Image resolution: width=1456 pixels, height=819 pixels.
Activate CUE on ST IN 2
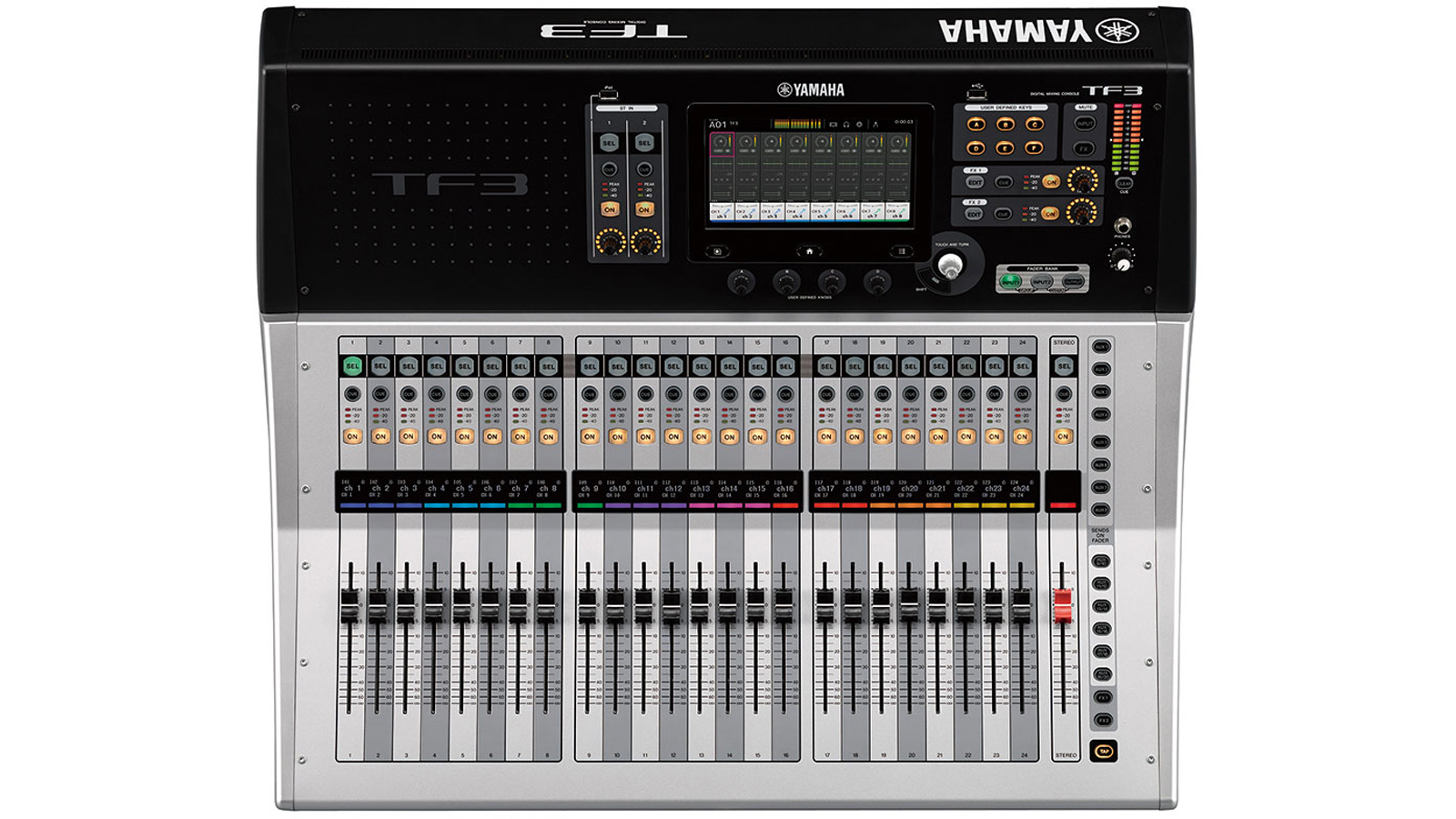point(644,169)
